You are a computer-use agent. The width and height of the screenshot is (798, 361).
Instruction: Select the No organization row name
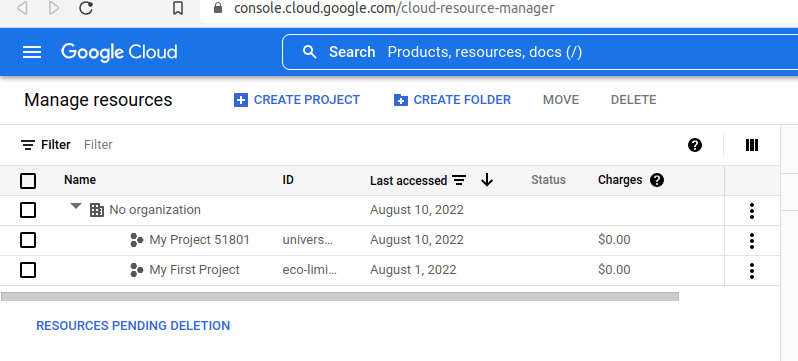[155, 210]
